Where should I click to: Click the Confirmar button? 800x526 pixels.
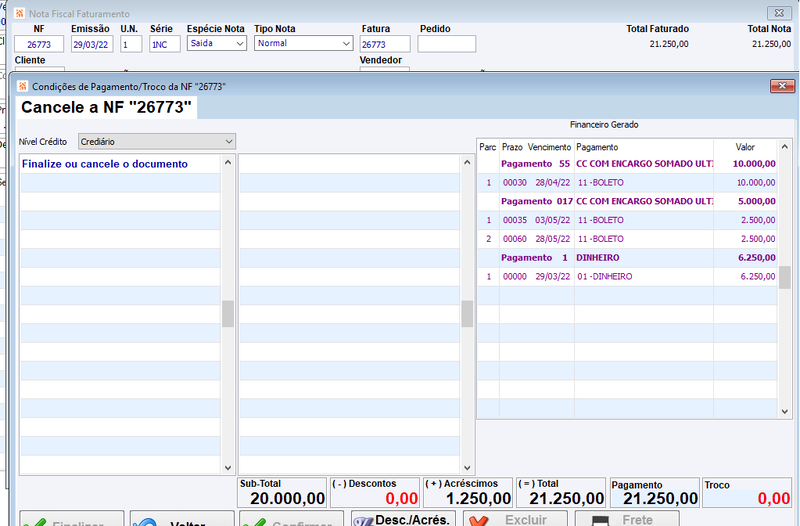(x=291, y=519)
